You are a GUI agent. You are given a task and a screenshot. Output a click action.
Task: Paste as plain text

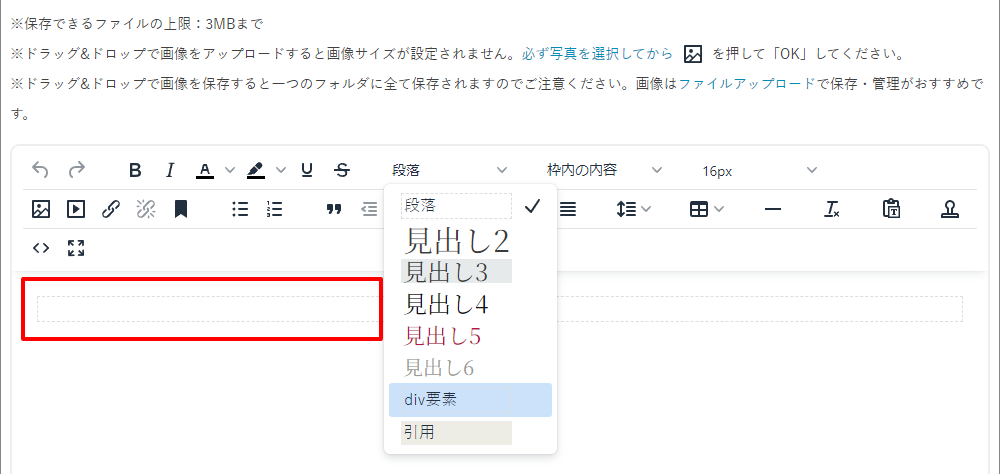tap(891, 209)
